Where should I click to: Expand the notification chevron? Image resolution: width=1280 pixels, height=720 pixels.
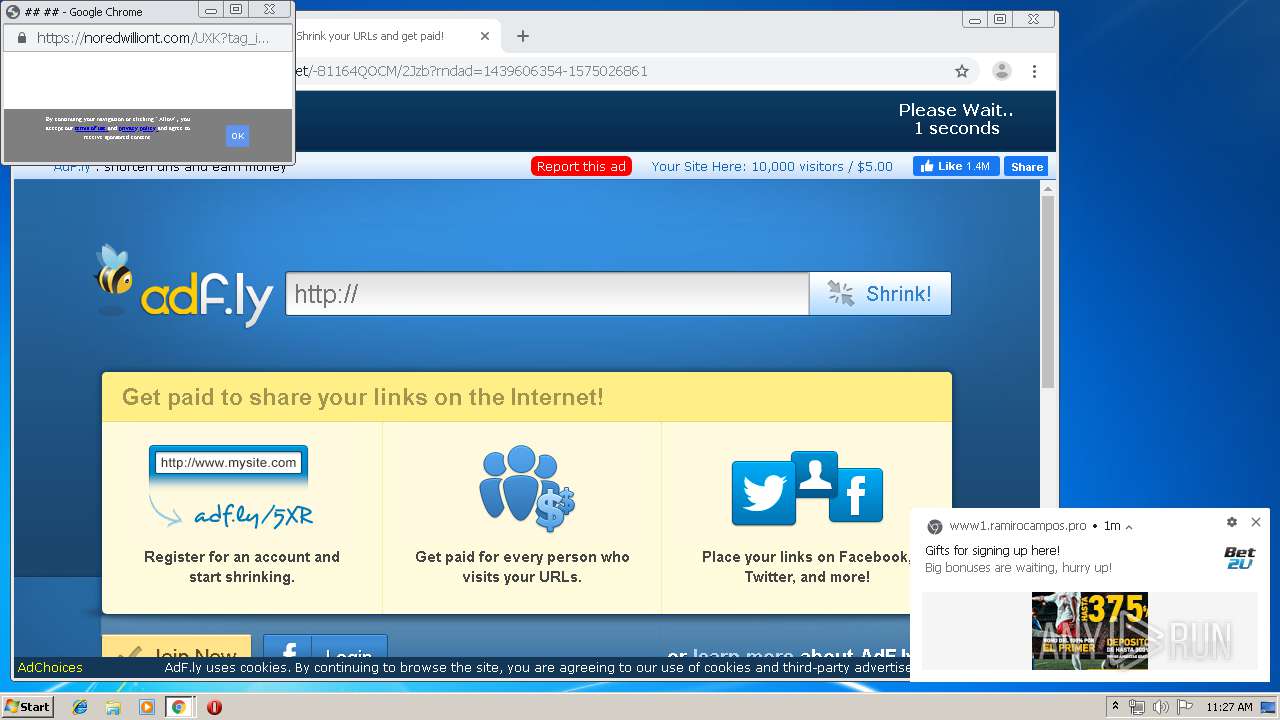coord(1129,527)
